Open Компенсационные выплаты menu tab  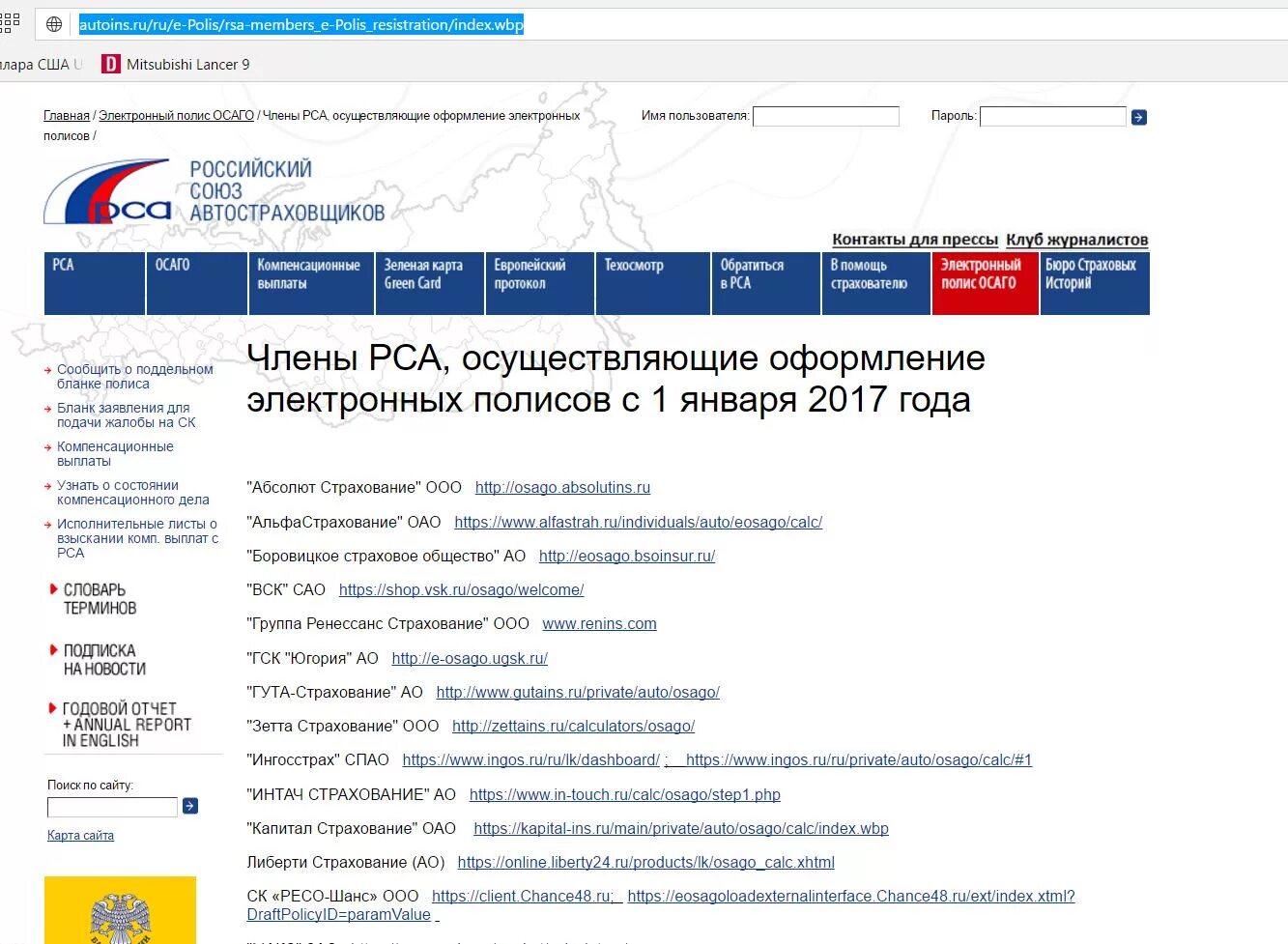[x=311, y=283]
